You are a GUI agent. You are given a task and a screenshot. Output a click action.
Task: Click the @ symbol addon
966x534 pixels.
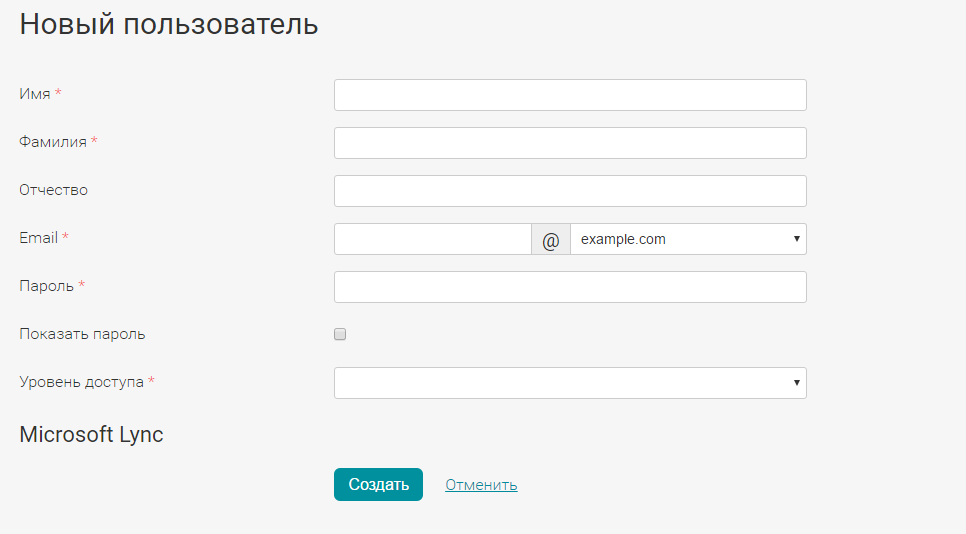pos(551,240)
